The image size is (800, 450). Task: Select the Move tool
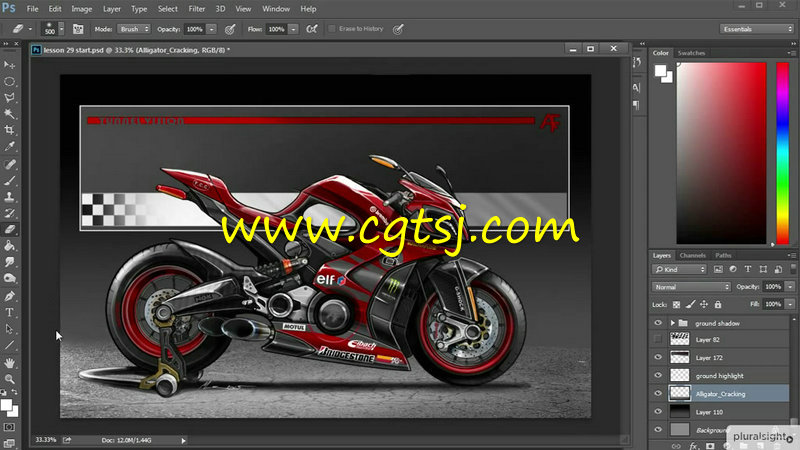click(x=9, y=65)
